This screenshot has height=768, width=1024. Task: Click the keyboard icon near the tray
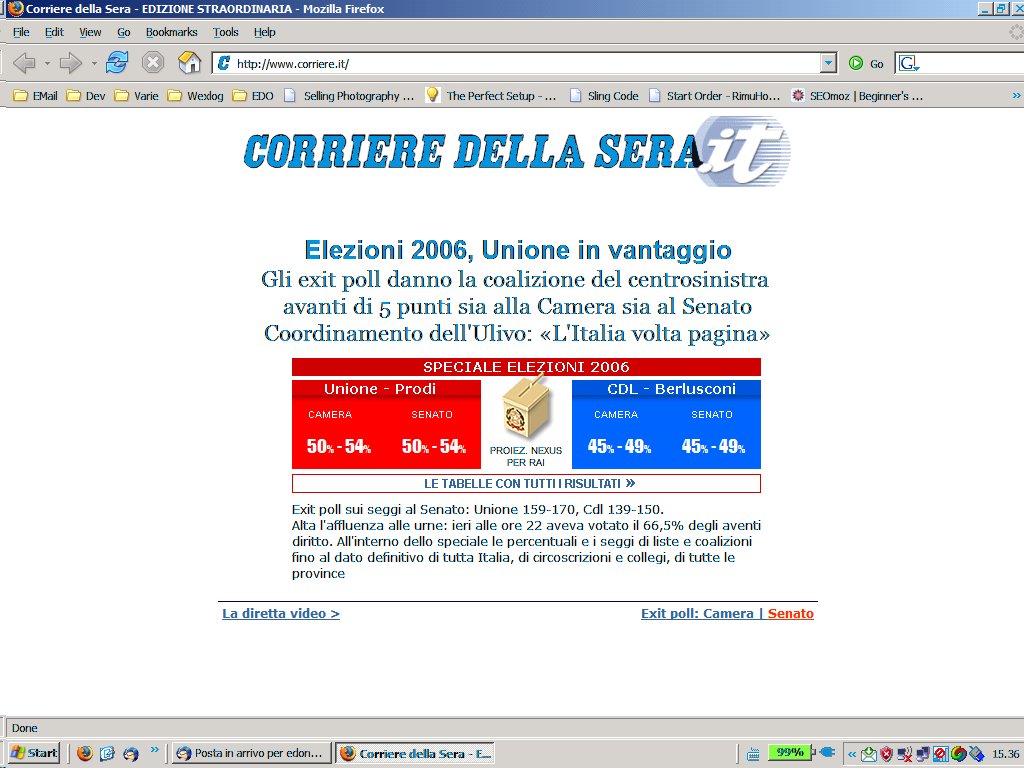pos(752,754)
